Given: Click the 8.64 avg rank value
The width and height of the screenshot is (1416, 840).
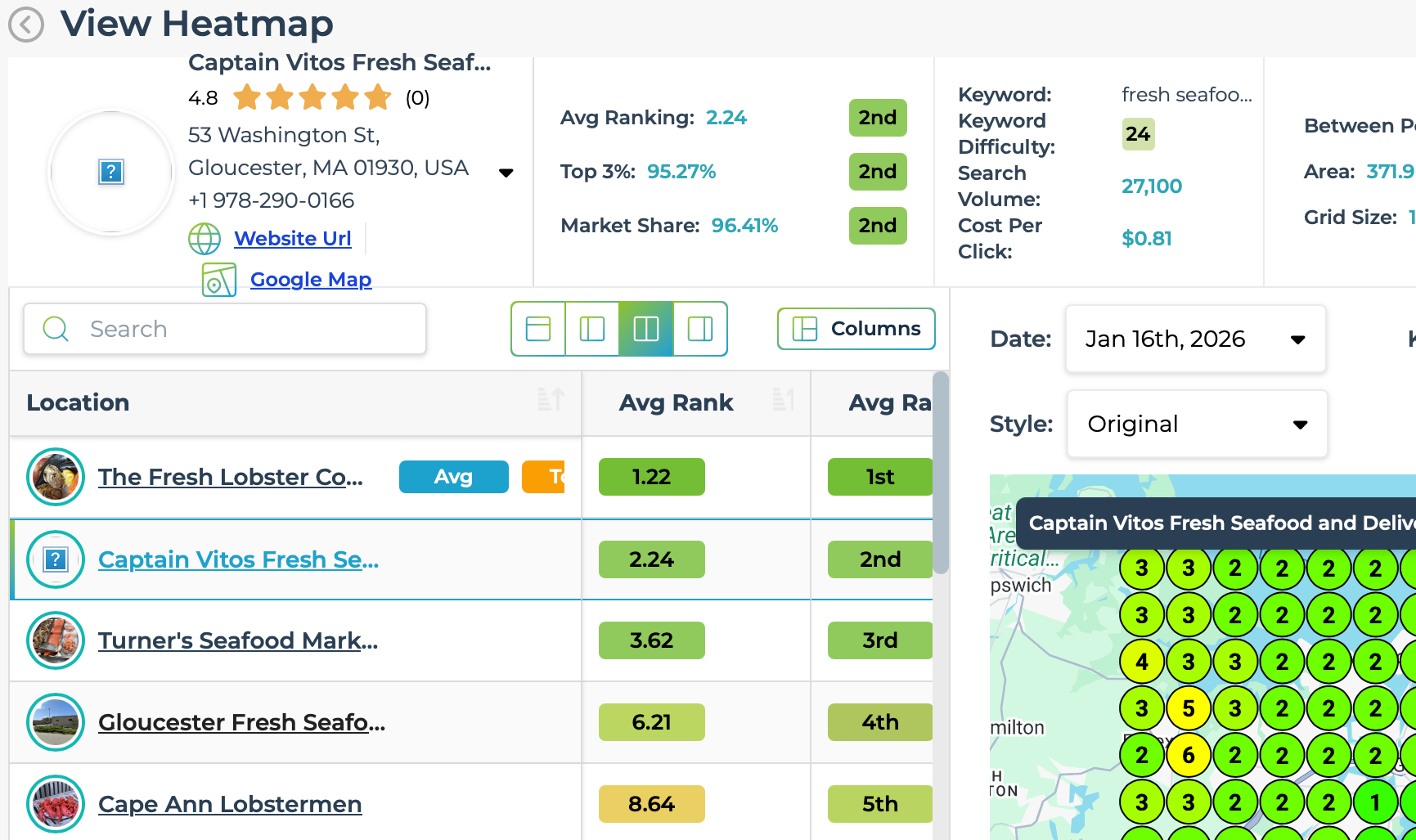Looking at the screenshot, I should pyautogui.click(x=652, y=804).
